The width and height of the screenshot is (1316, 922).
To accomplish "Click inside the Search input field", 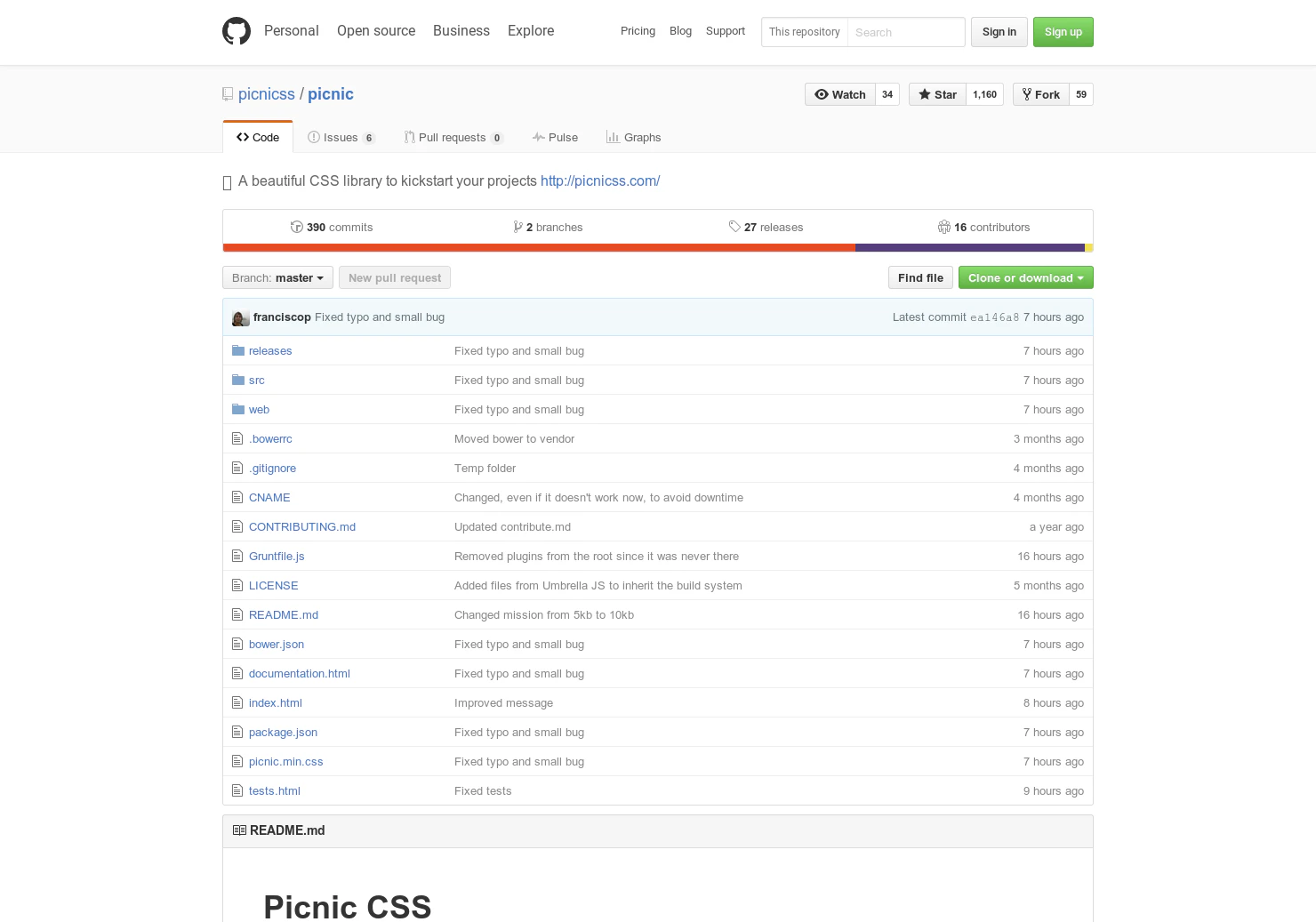I will 905,32.
